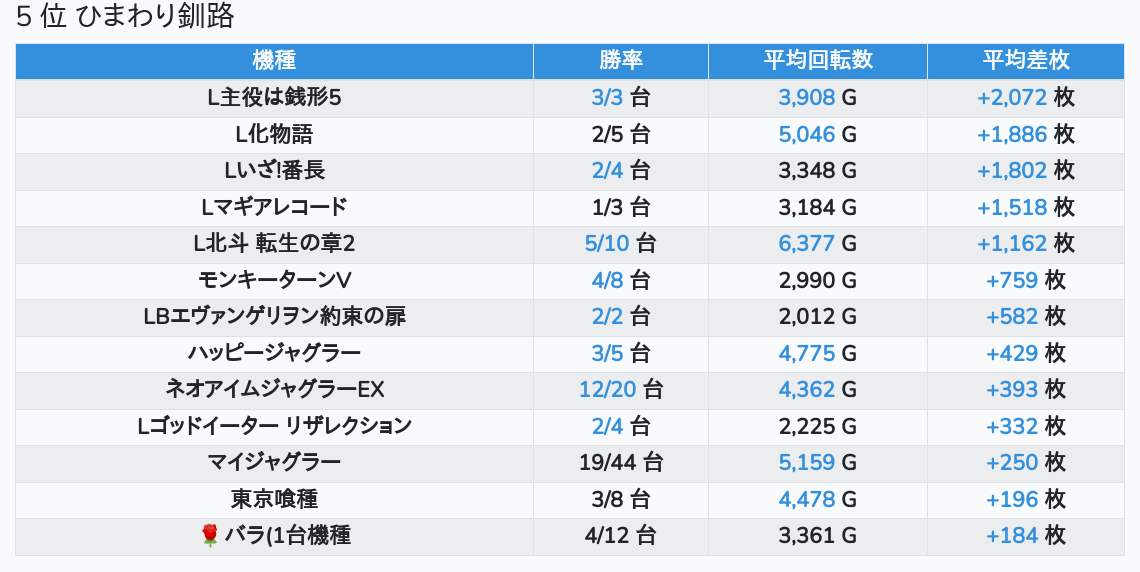Open Lゴッドイーター リザレクション entry
The image size is (1140, 572).
click(x=274, y=426)
